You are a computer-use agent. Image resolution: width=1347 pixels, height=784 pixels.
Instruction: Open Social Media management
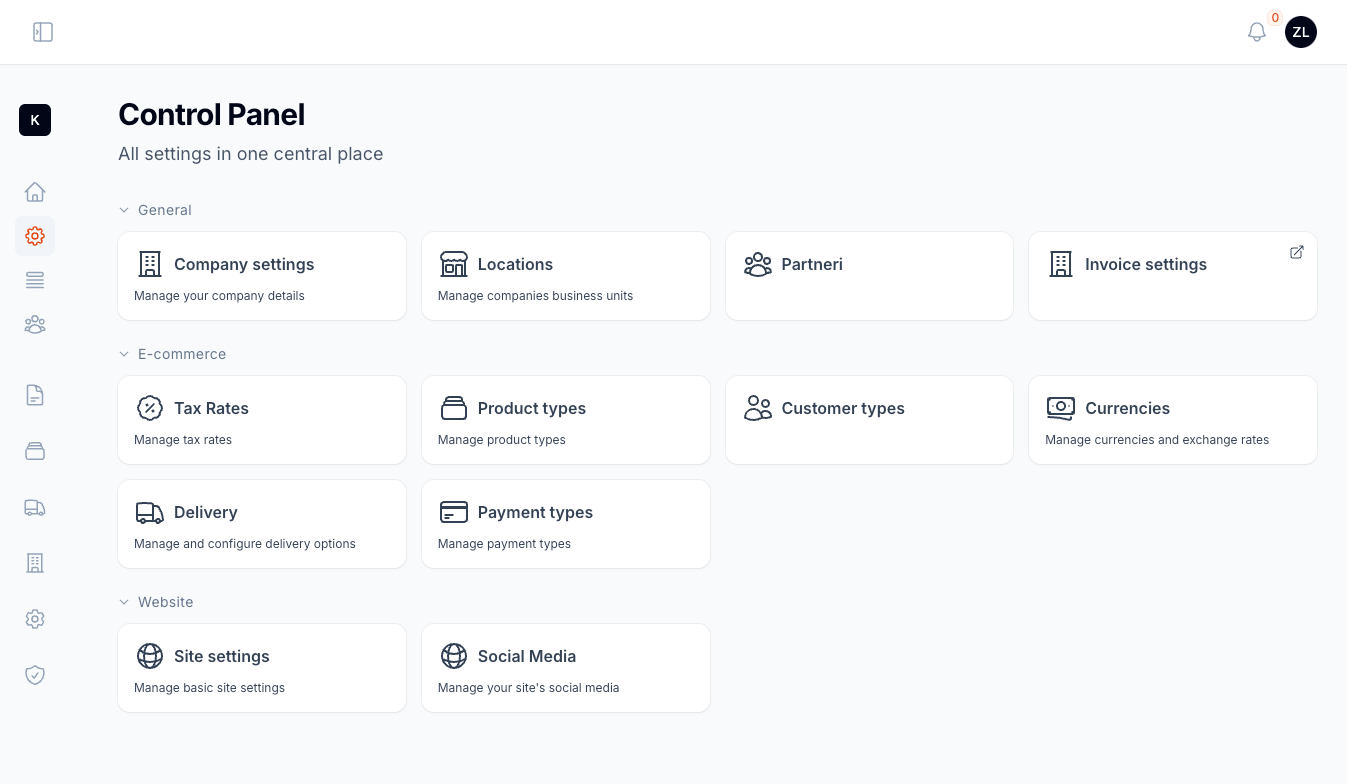point(566,668)
